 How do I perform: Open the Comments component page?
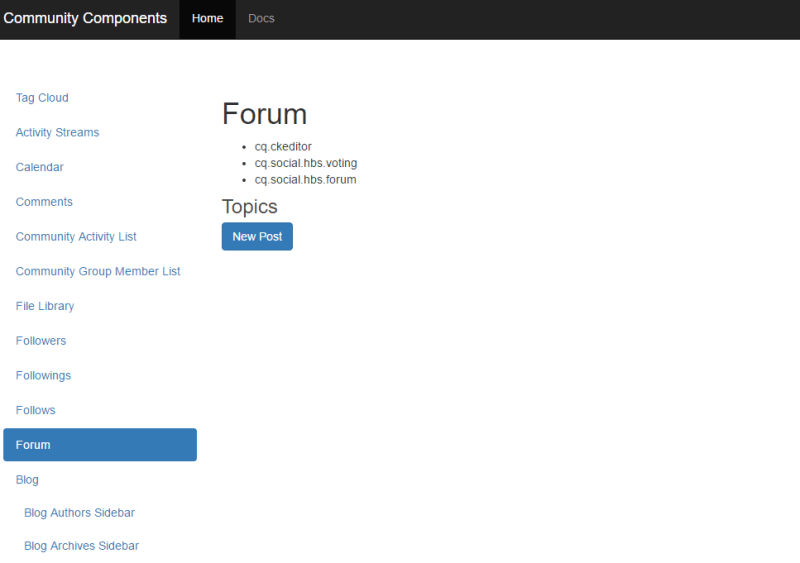[x=44, y=202]
